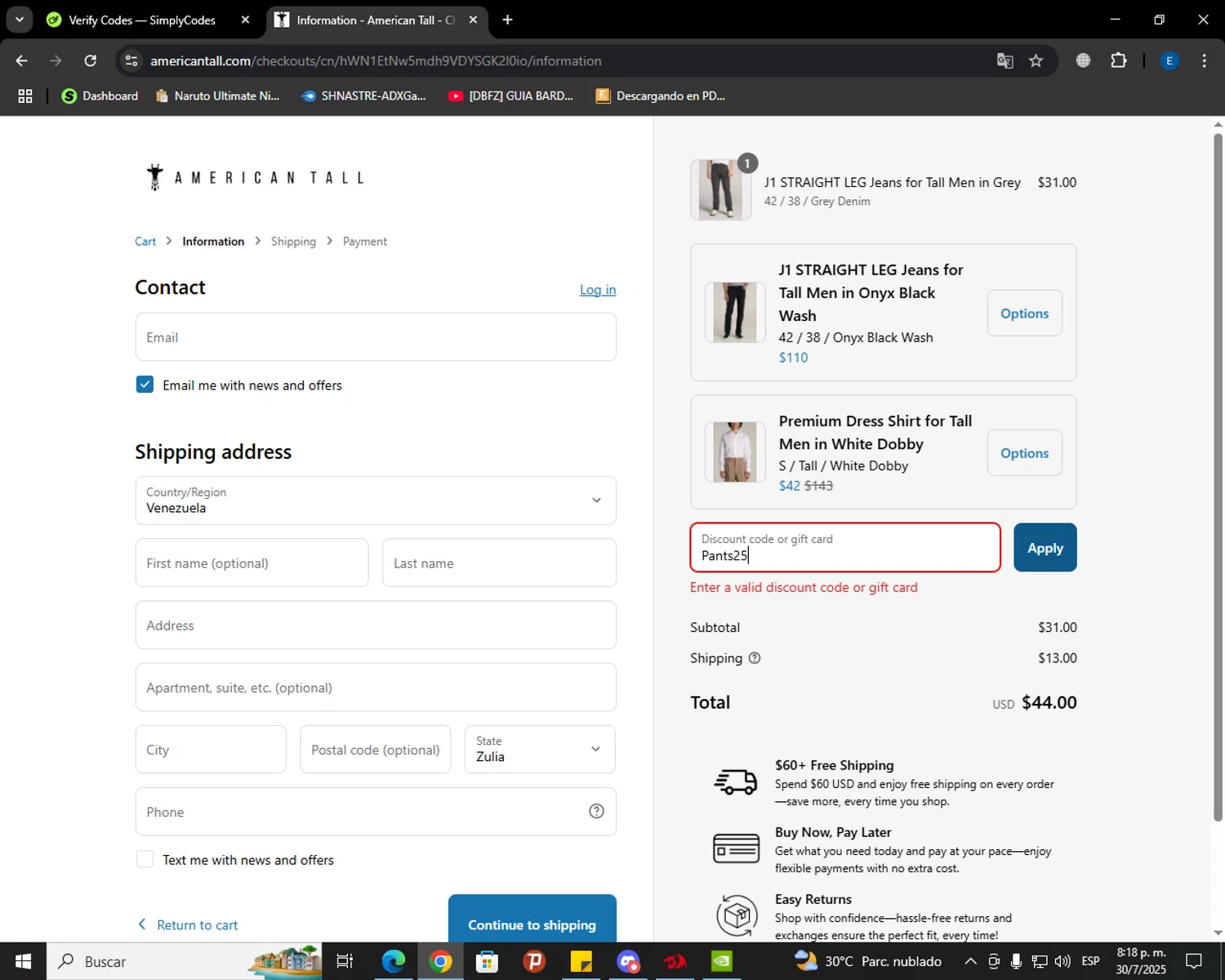Viewport: 1225px width, 980px height.
Task: Open a new browser tab with plus
Action: click(x=507, y=20)
